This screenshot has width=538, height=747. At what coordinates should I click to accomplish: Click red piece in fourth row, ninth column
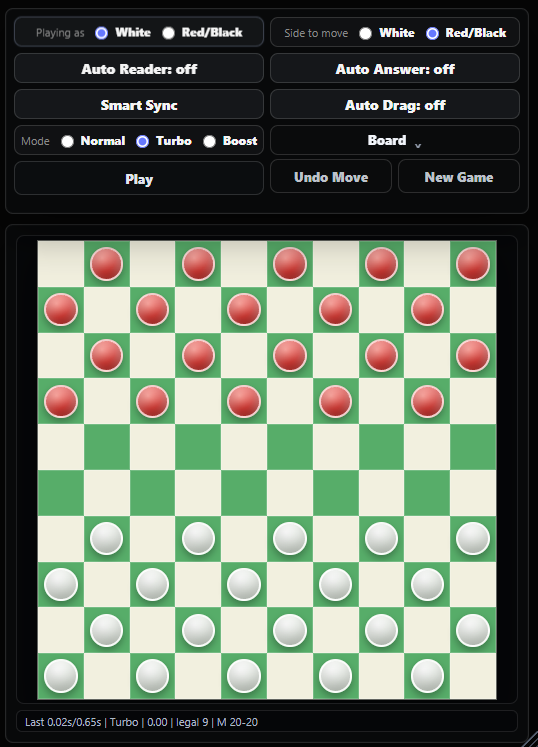pyautogui.click(x=427, y=401)
